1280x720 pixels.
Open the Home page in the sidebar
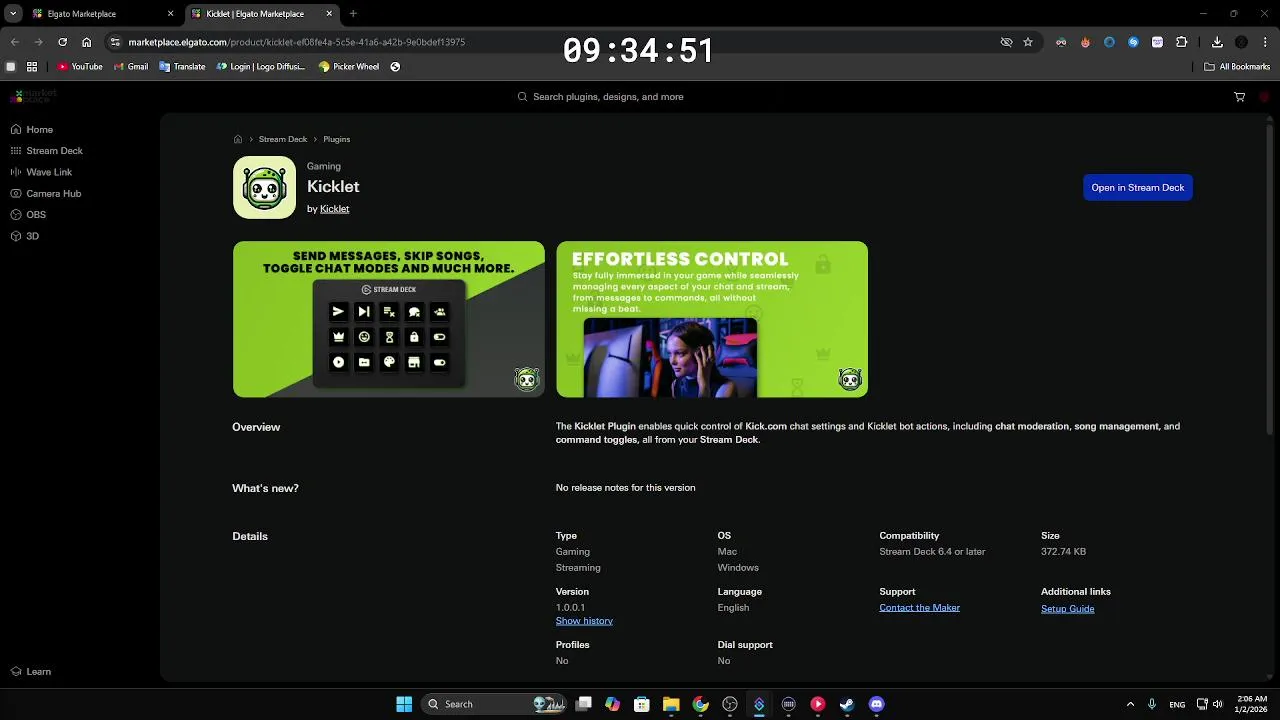(x=32, y=129)
